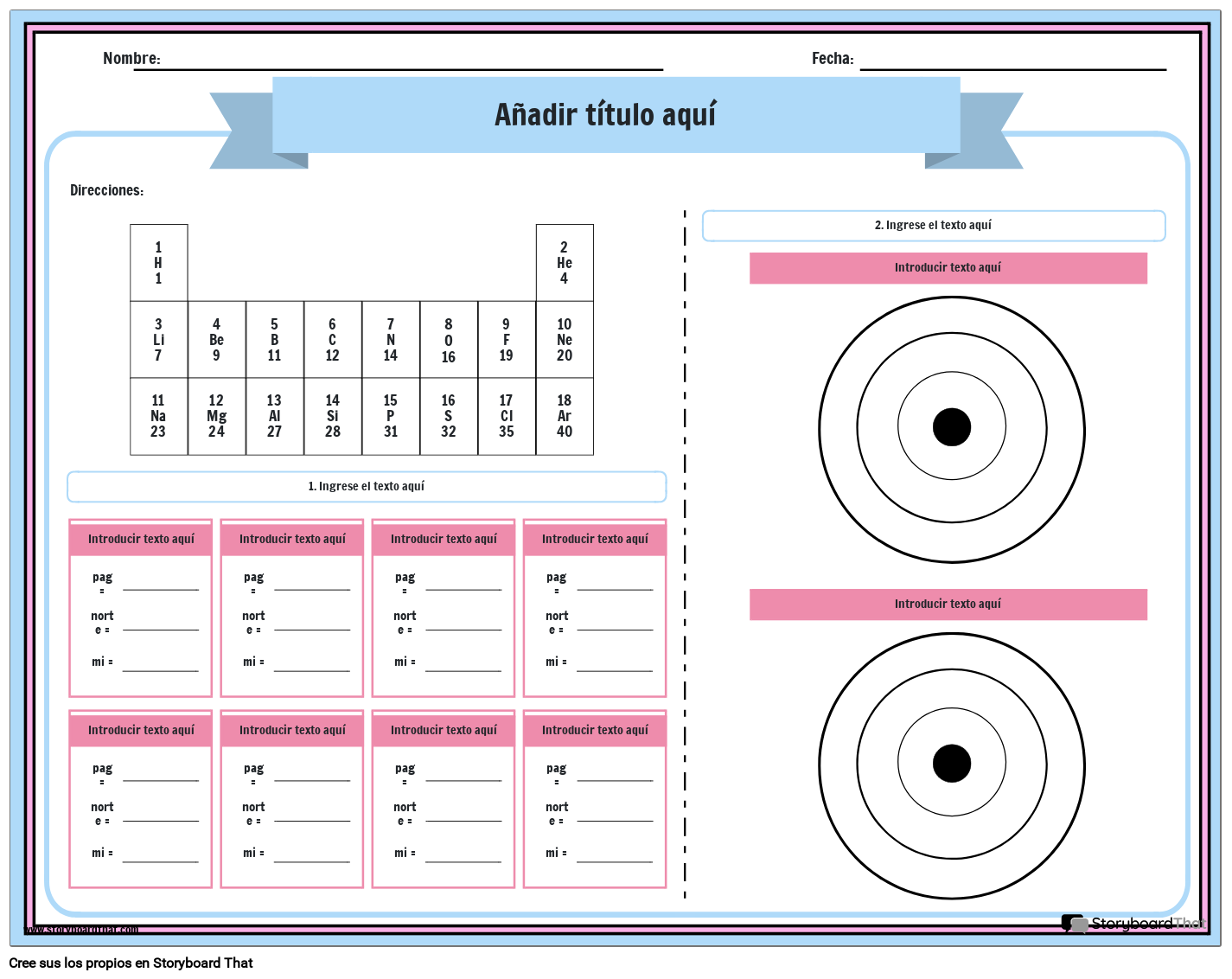Click the "1. Ingrese el texto aquí" text box
The image size is (1232, 979).
click(367, 487)
